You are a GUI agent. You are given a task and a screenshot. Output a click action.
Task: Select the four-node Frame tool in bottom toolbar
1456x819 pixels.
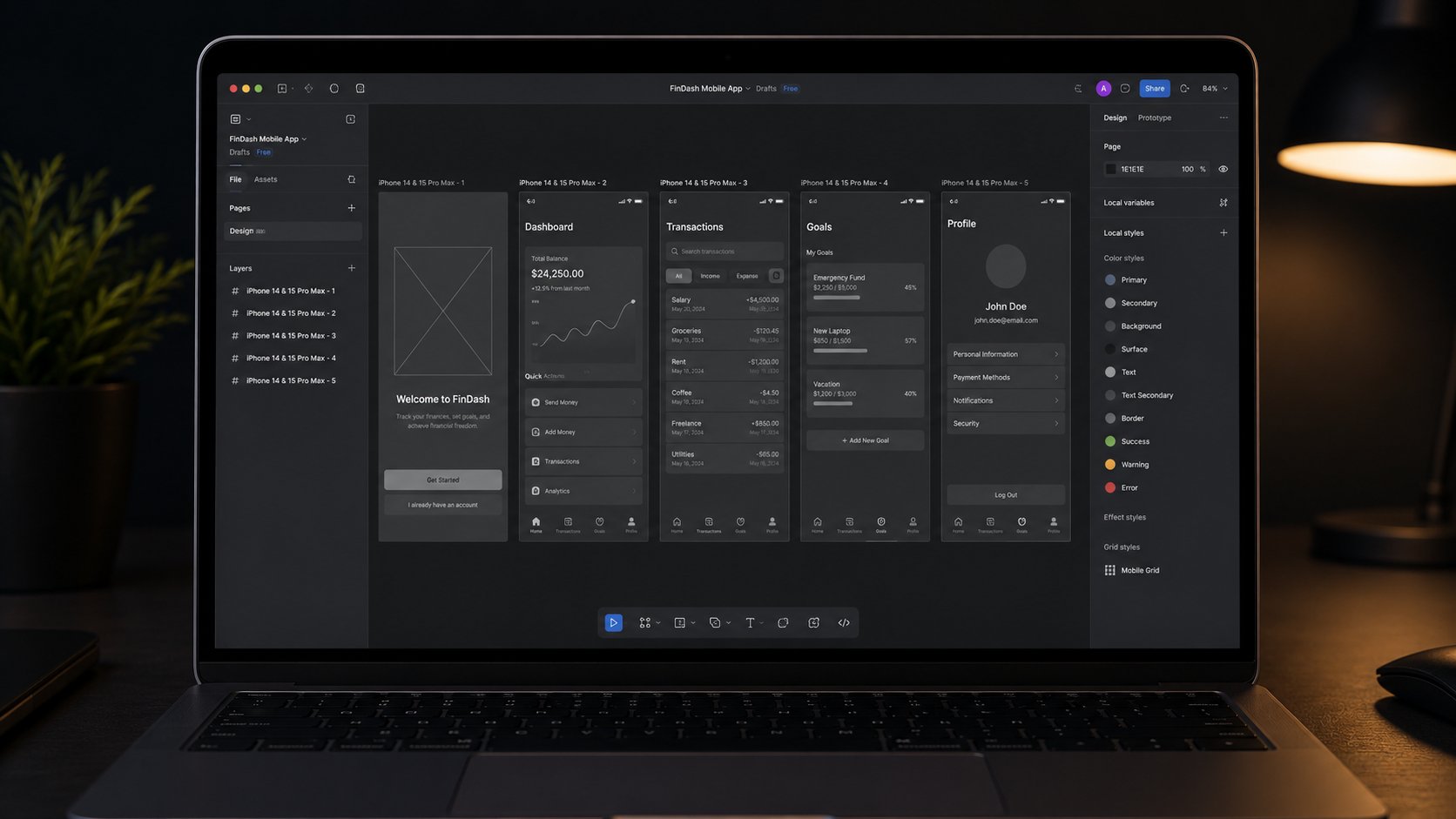tap(644, 623)
